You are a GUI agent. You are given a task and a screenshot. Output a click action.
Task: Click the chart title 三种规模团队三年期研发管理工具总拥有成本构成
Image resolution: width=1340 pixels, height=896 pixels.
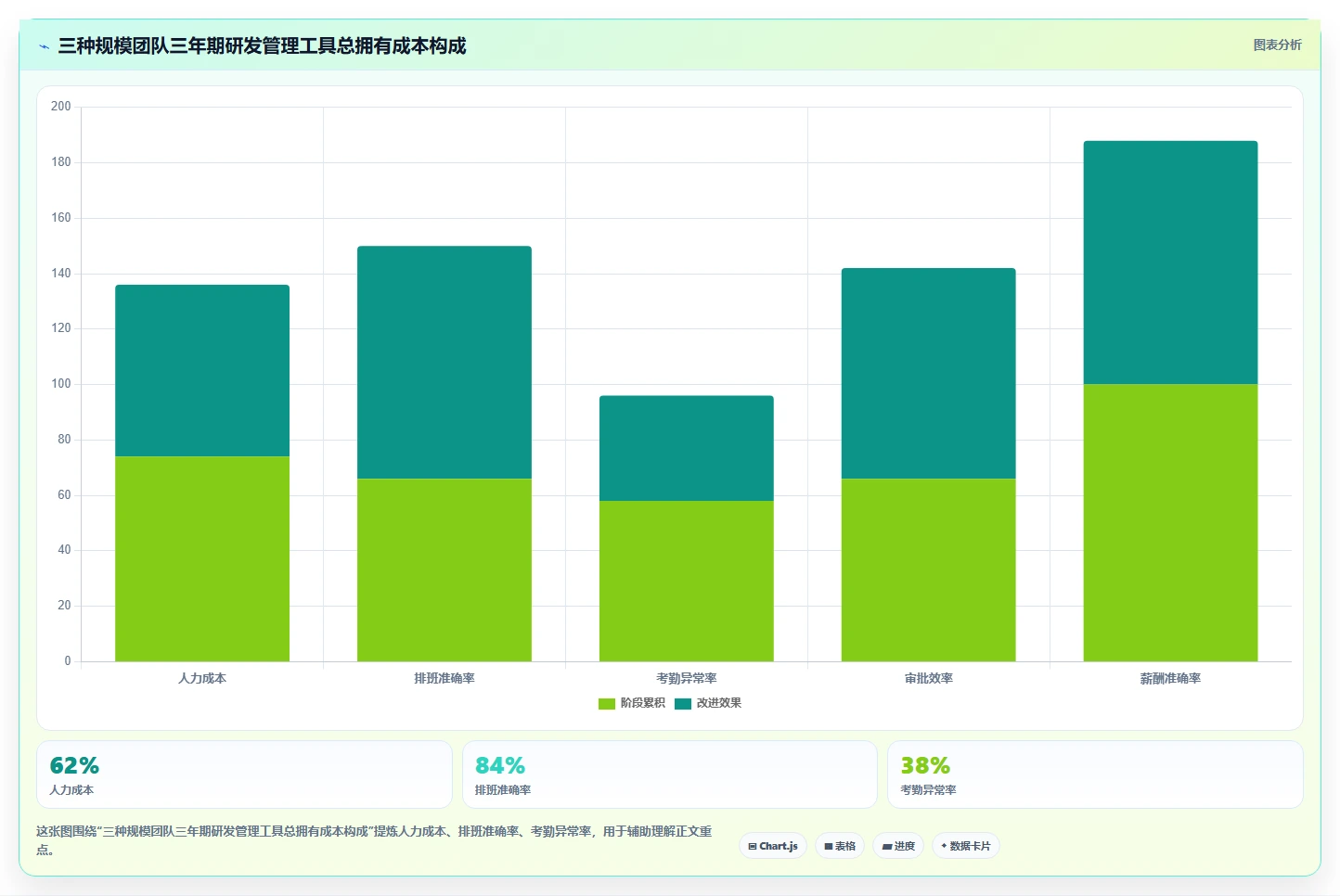[x=262, y=46]
